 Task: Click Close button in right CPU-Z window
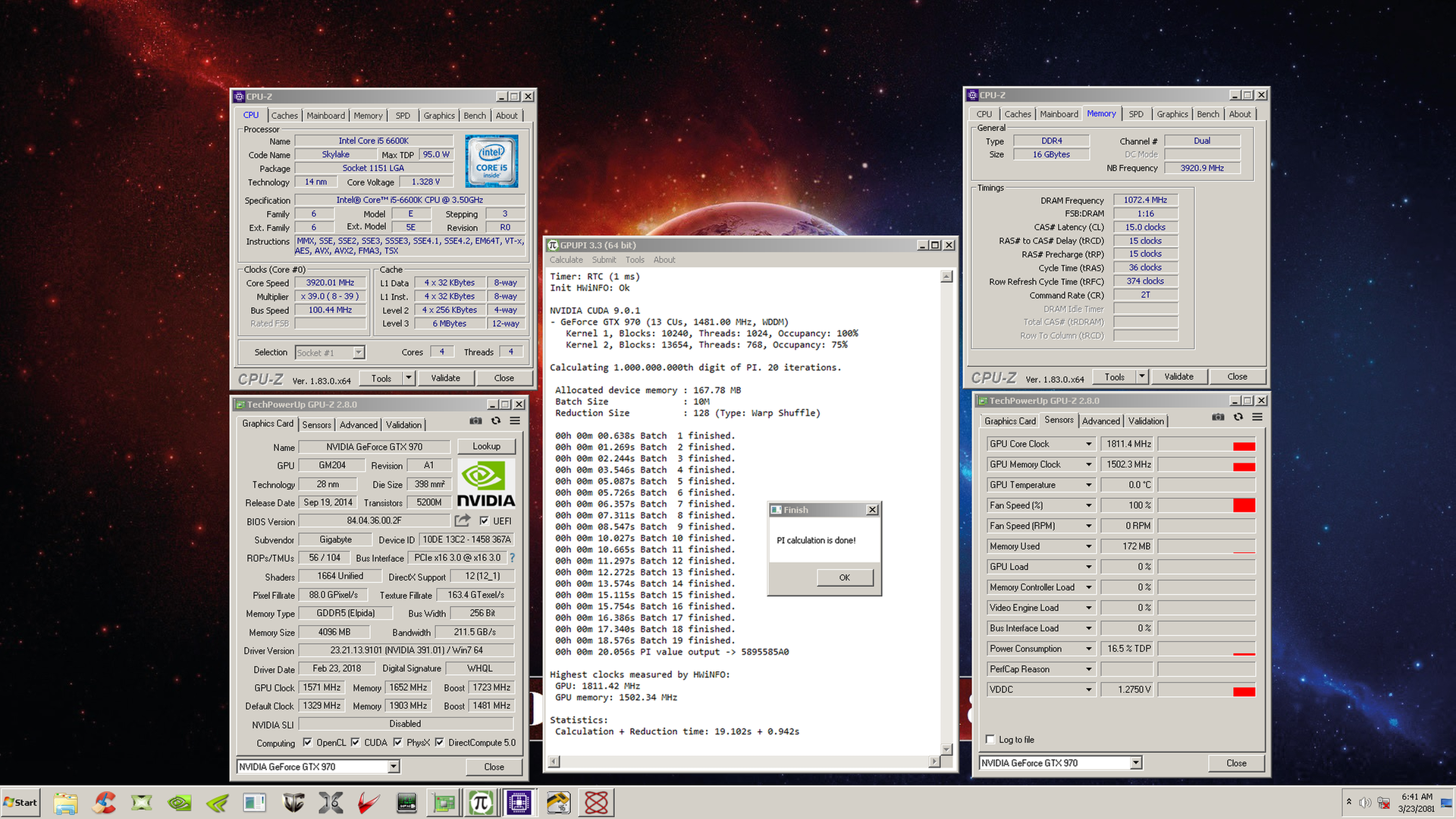coord(1237,376)
